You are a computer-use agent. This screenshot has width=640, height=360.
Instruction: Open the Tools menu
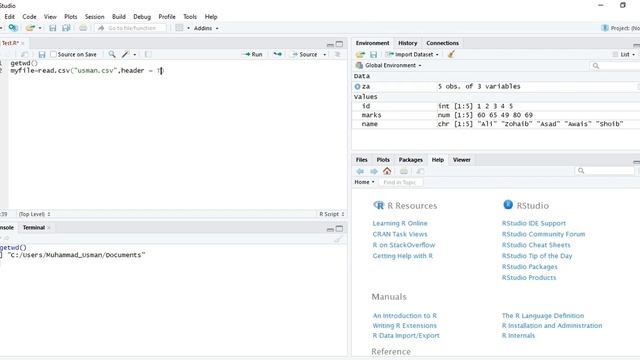click(190, 17)
